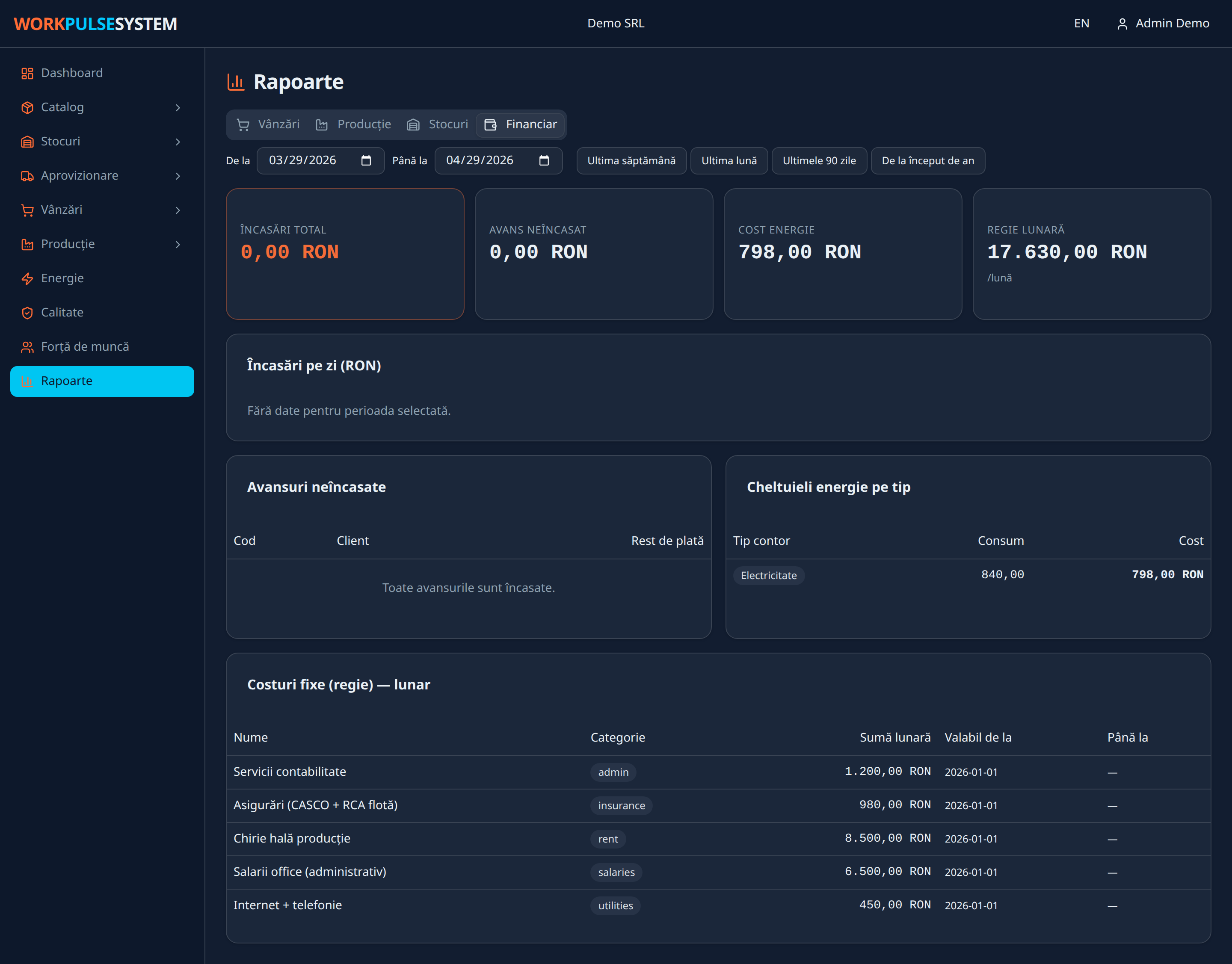Screen dimensions: 1232x964
Task: Click the Catalog box icon
Action: (27, 107)
